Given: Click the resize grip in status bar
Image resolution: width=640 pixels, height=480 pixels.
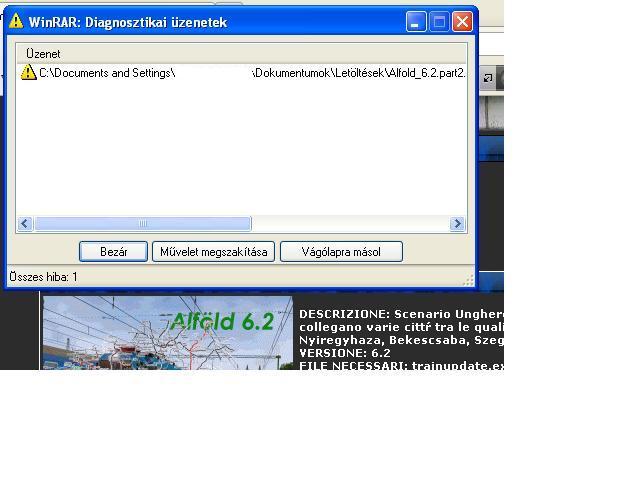Looking at the screenshot, I should point(469,280).
